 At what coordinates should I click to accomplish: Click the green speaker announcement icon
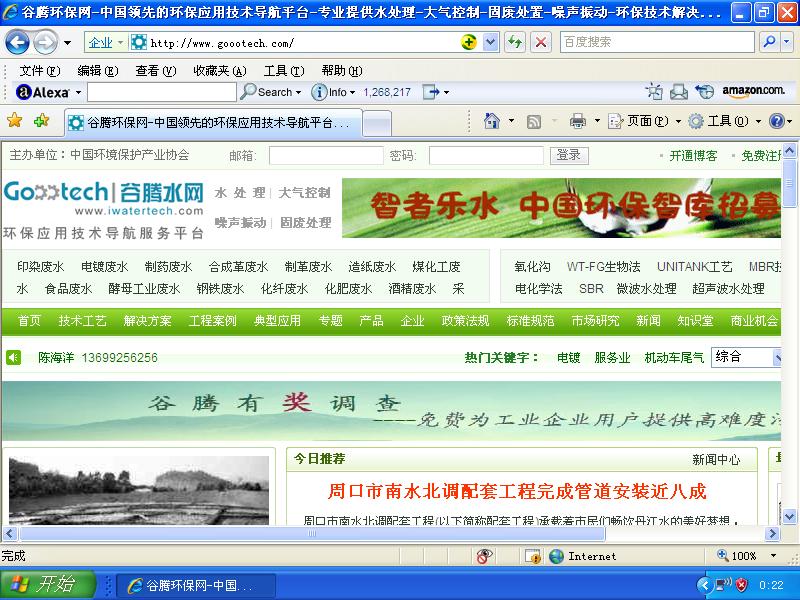(x=14, y=358)
